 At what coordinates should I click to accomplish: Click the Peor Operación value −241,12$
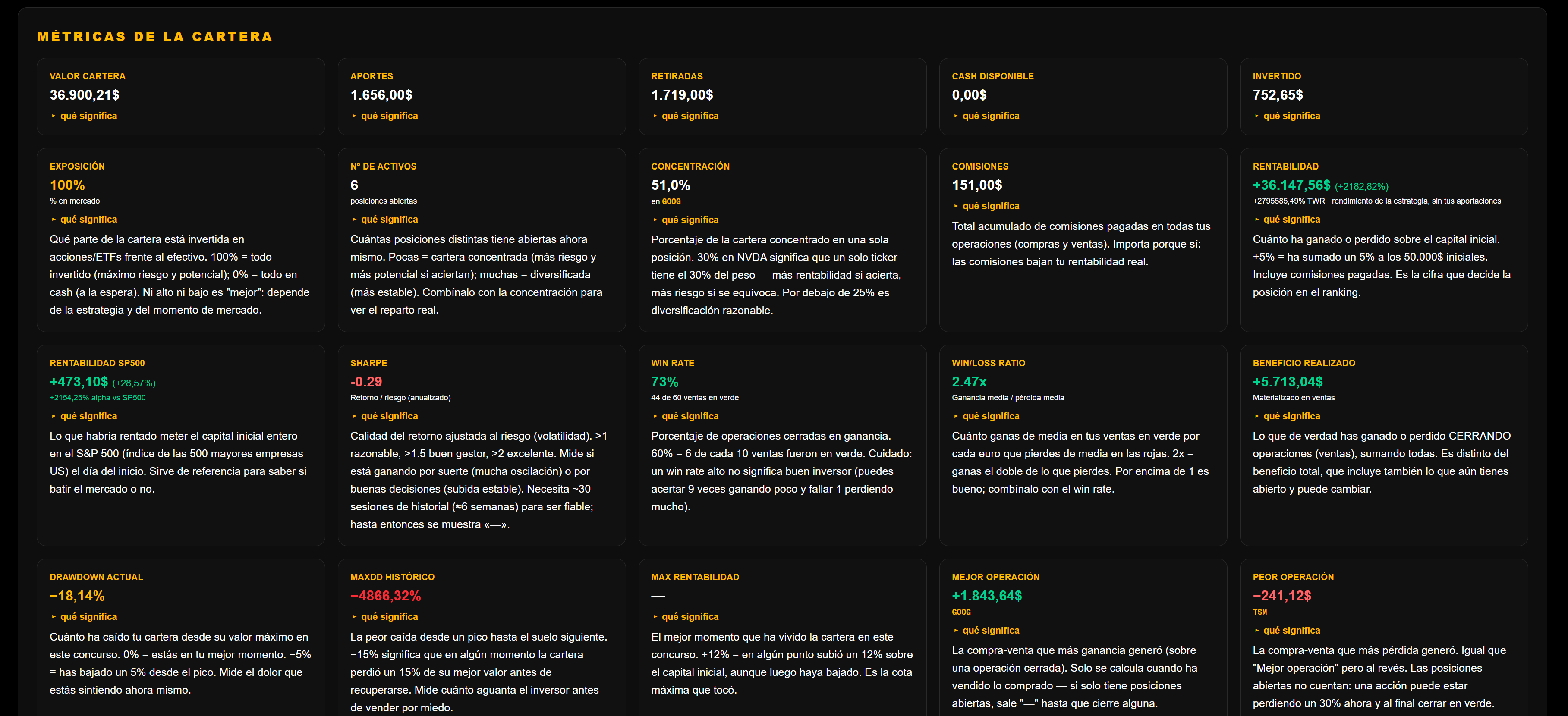pos(1282,596)
